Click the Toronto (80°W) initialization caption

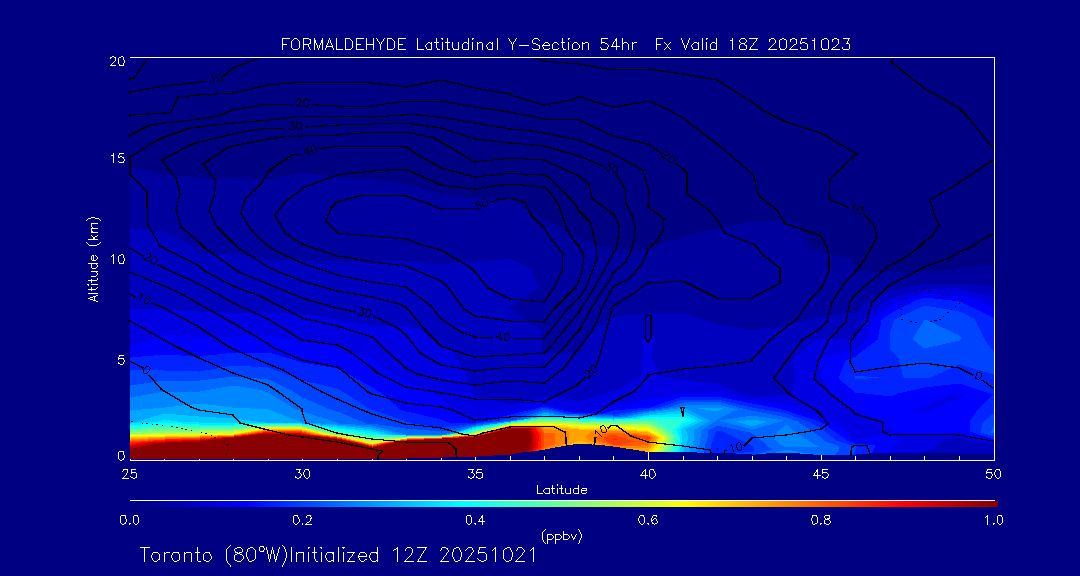coord(338,555)
